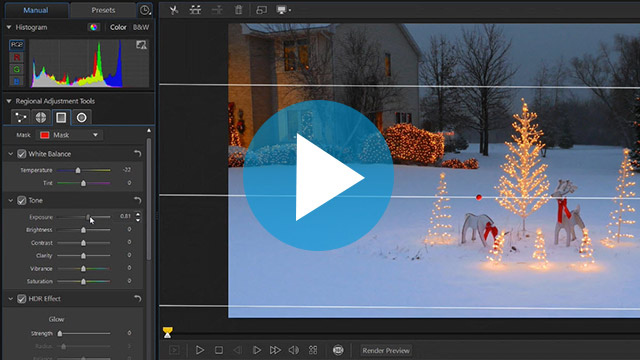The width and height of the screenshot is (640, 360).
Task: Select the adjustment selection (crosshair) tool
Action: click(41, 118)
